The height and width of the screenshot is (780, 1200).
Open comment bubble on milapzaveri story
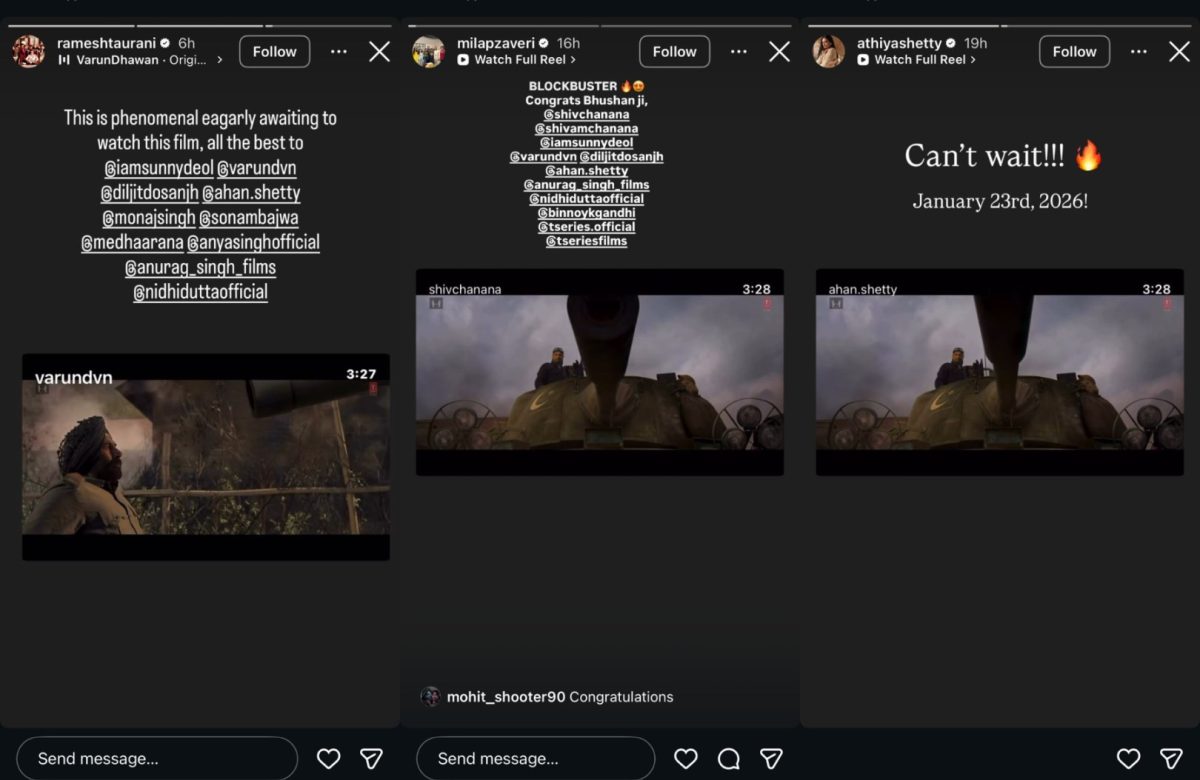point(729,759)
